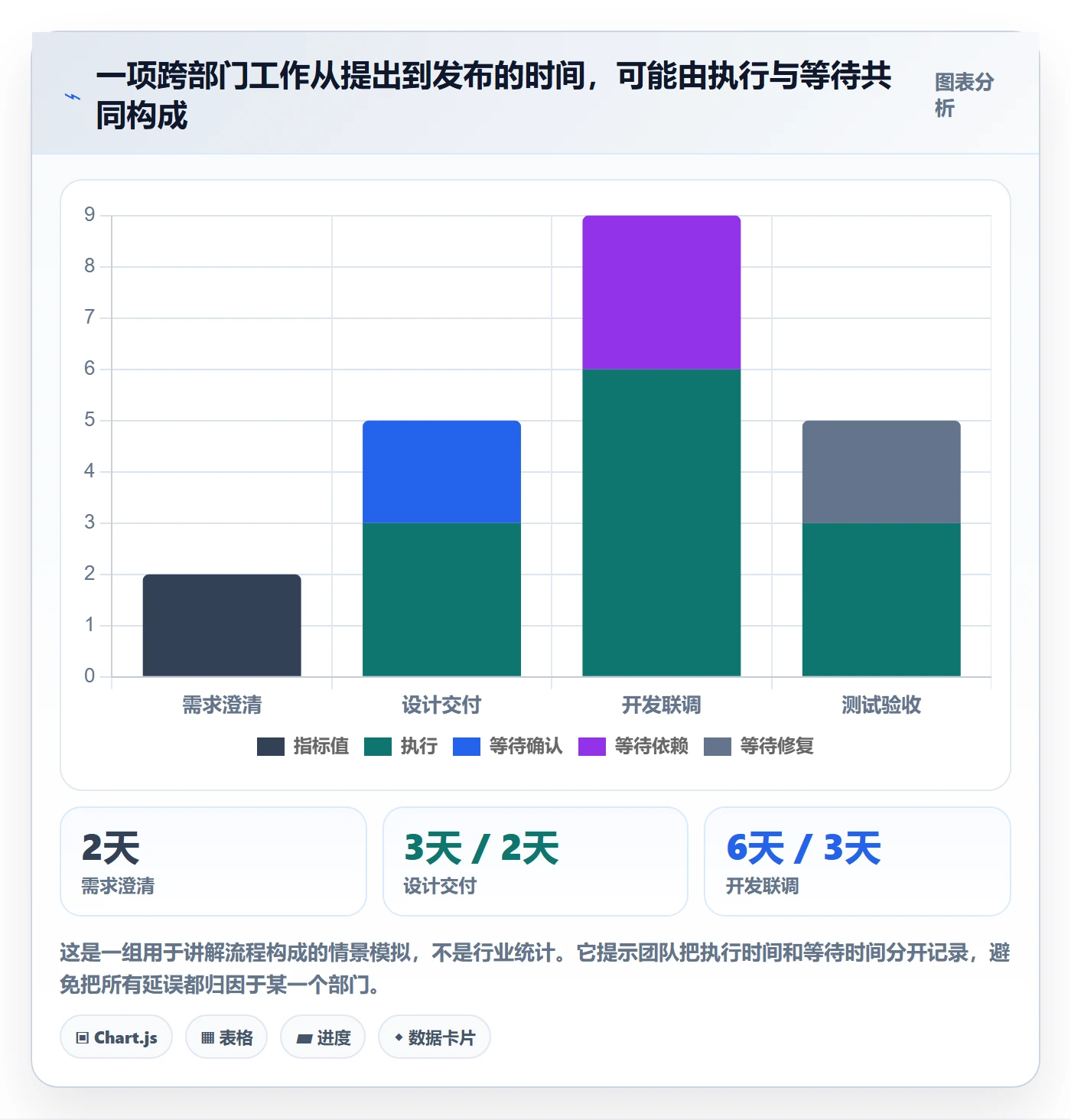Click the gray 等待修复 segment of 测试验收
This screenshot has width=1071, height=1120.
pos(881,472)
